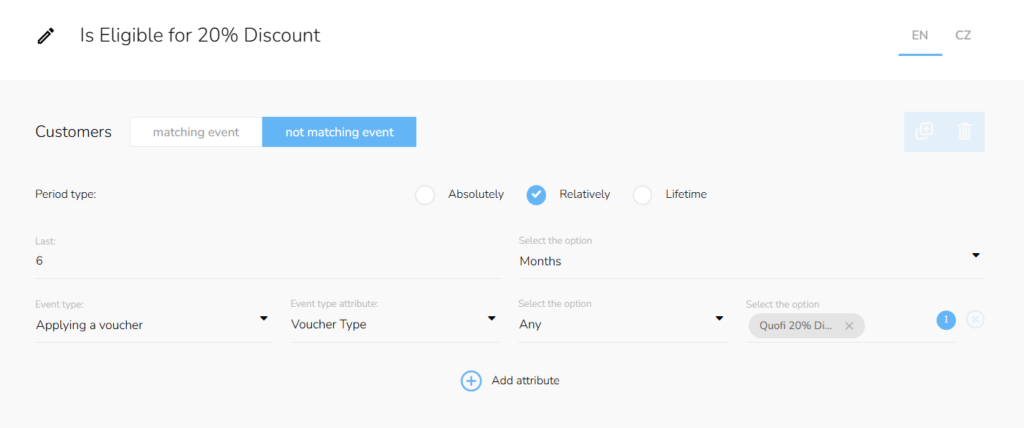Switch to matching event
Image resolution: width=1024 pixels, height=428 pixels.
coord(196,132)
